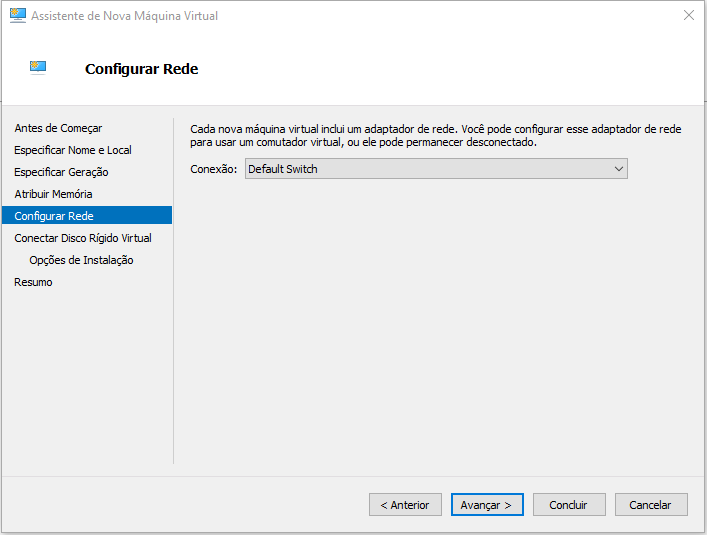The width and height of the screenshot is (707, 535).
Task: Click the wizard monitor icon beside Configurar Rede heading
Action: 38,68
